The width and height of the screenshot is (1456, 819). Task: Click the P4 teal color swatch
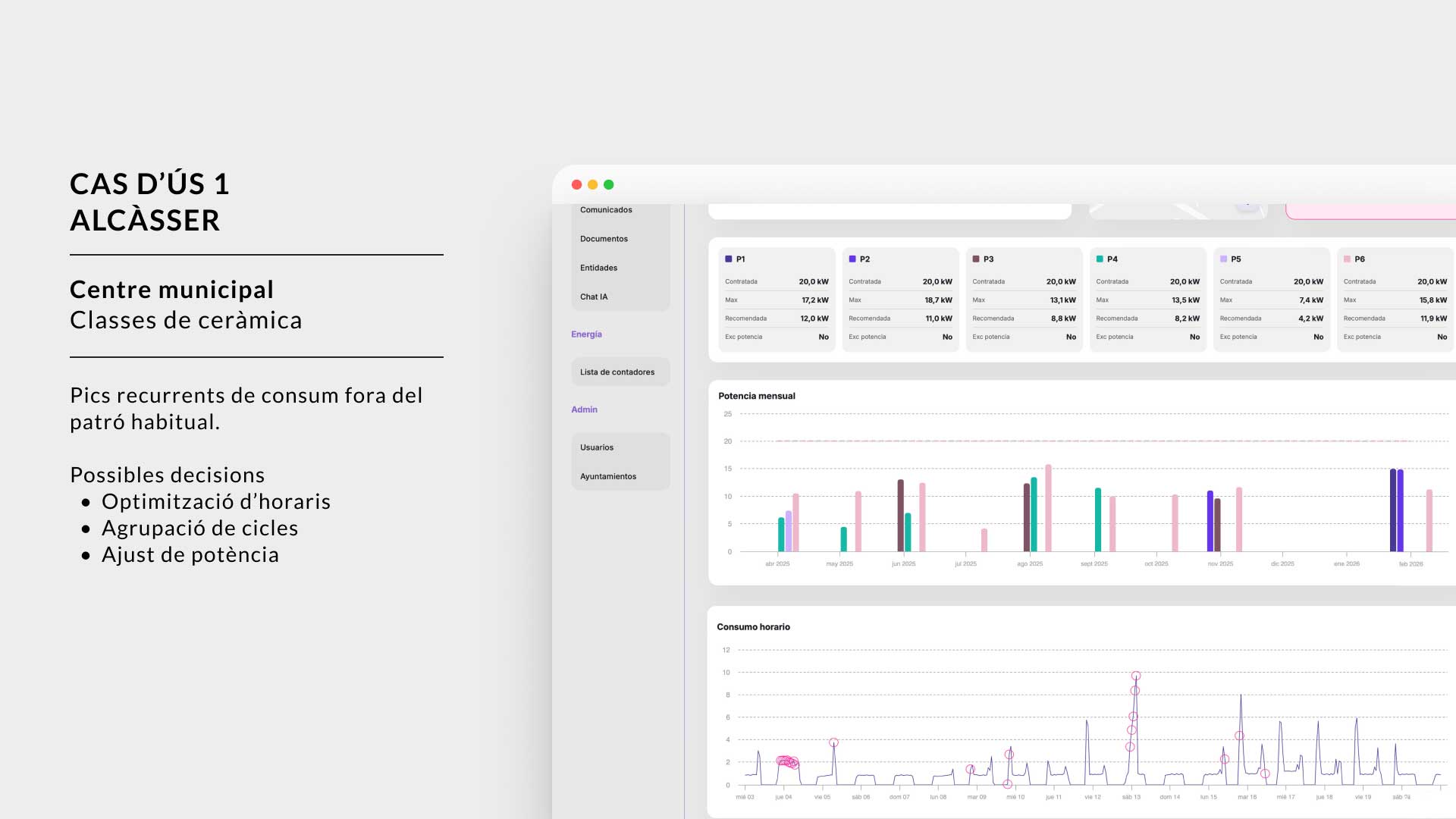[1100, 259]
